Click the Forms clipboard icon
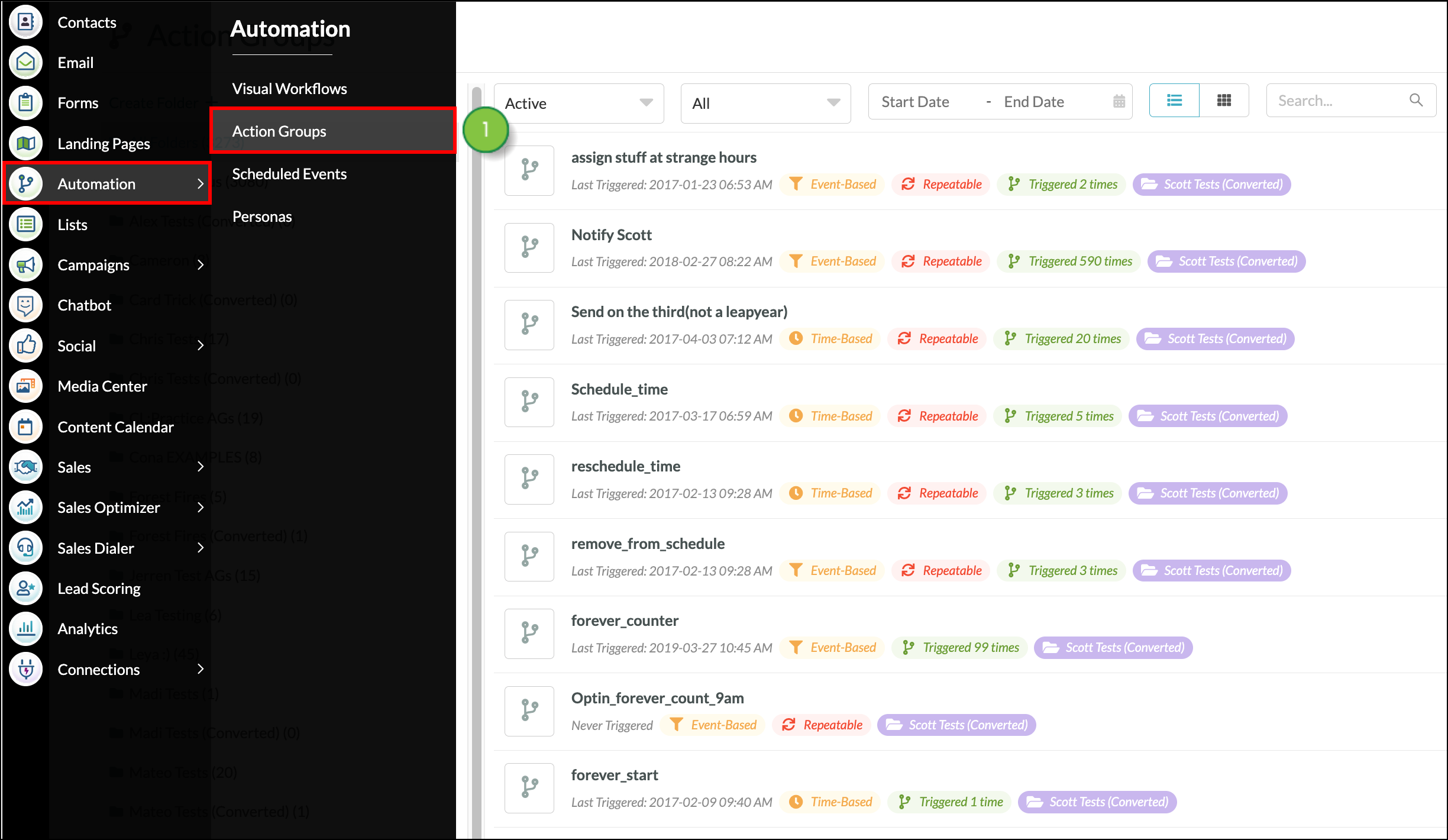 [25, 102]
